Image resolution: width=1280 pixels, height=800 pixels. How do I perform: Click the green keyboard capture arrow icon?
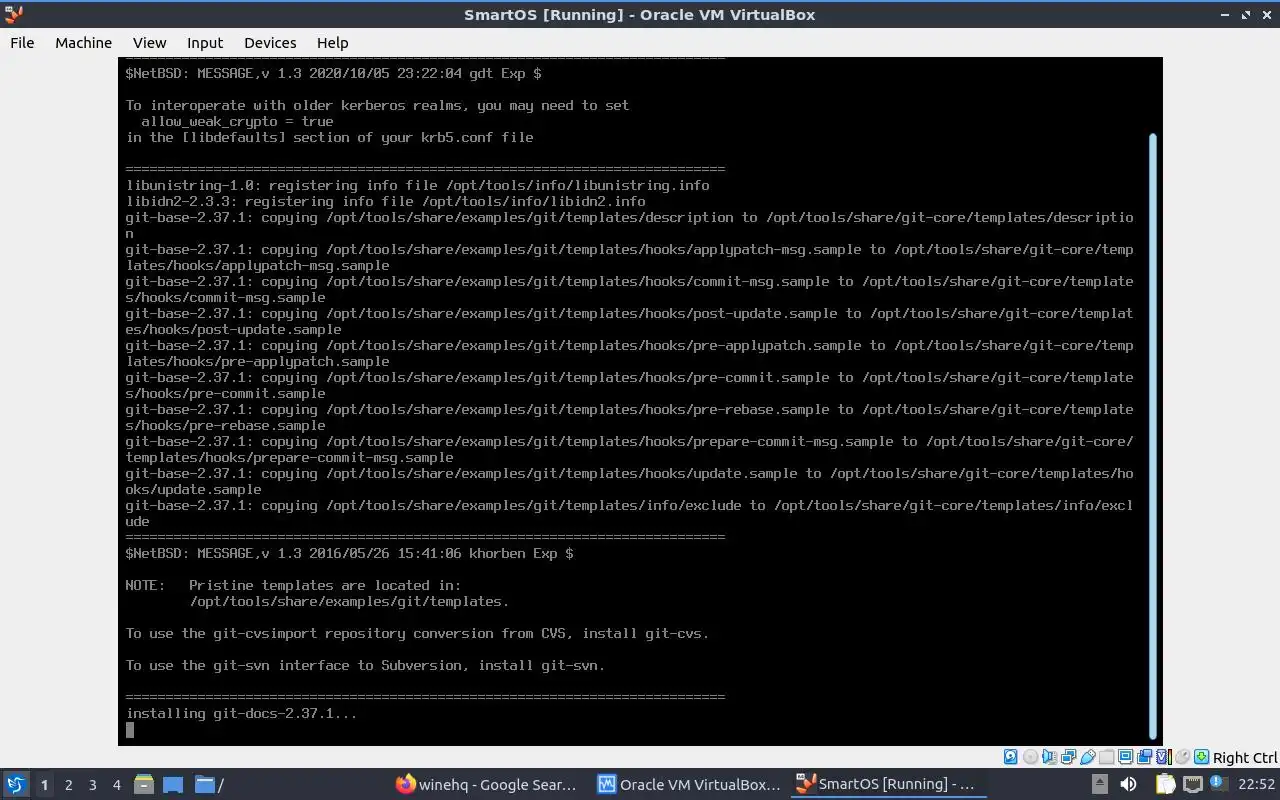(x=1201, y=757)
